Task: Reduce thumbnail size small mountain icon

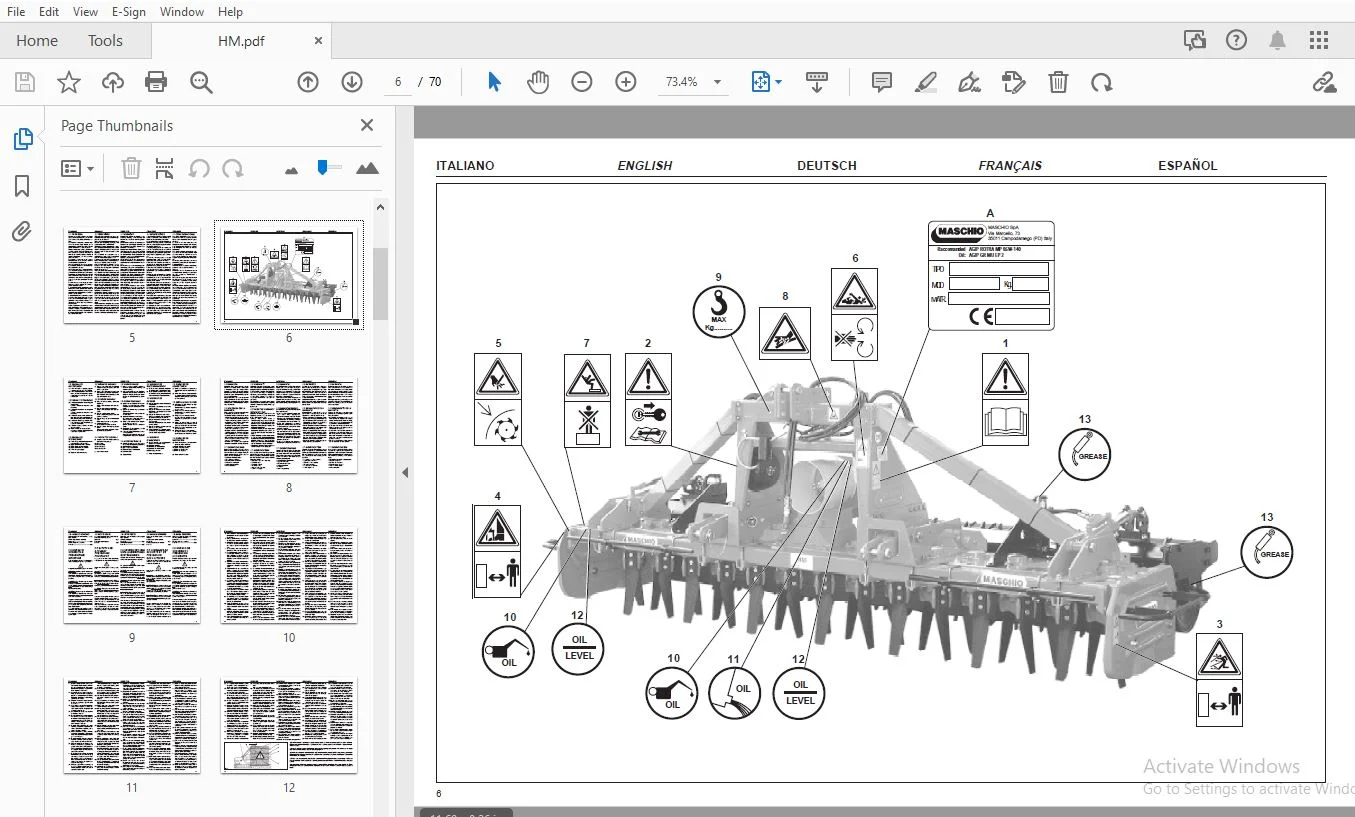Action: click(291, 170)
